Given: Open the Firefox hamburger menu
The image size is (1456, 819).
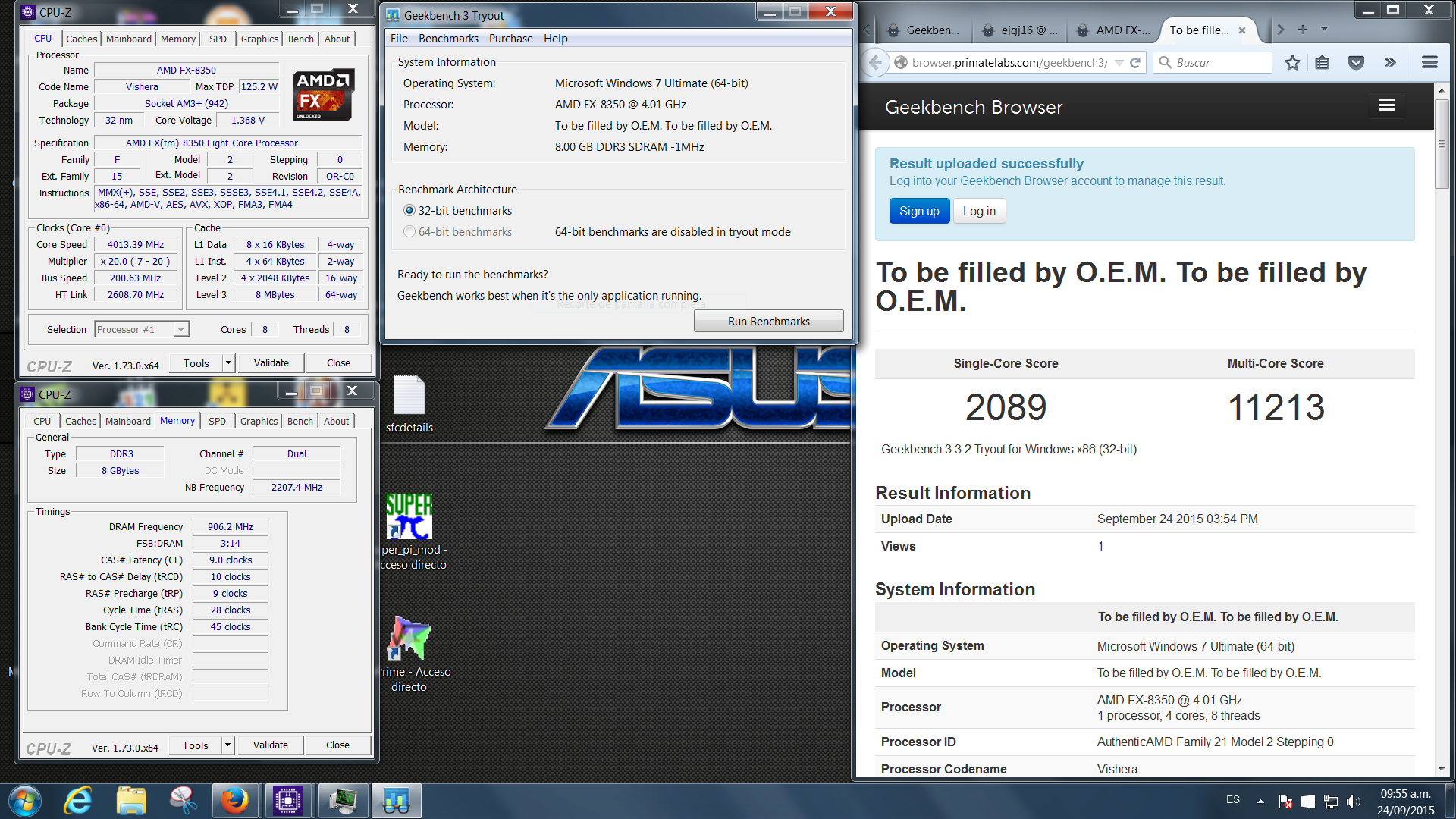Looking at the screenshot, I should pyautogui.click(x=1429, y=62).
